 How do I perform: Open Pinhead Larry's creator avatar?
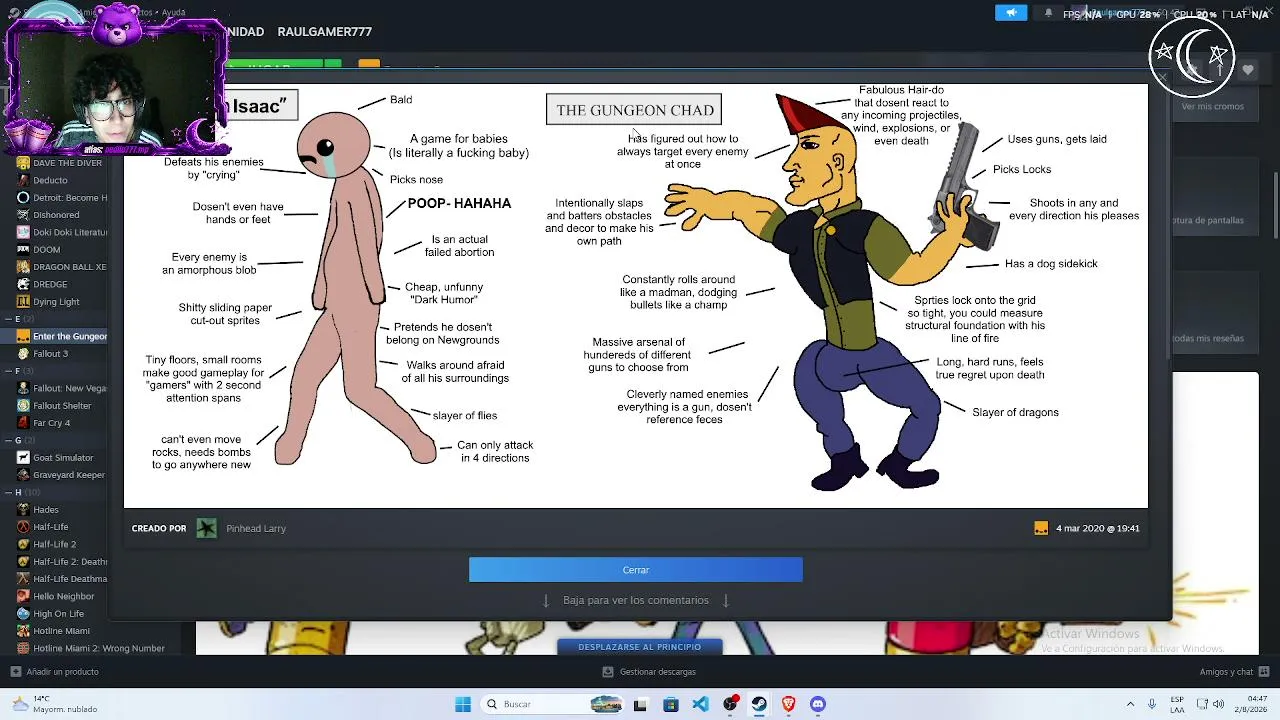(206, 528)
